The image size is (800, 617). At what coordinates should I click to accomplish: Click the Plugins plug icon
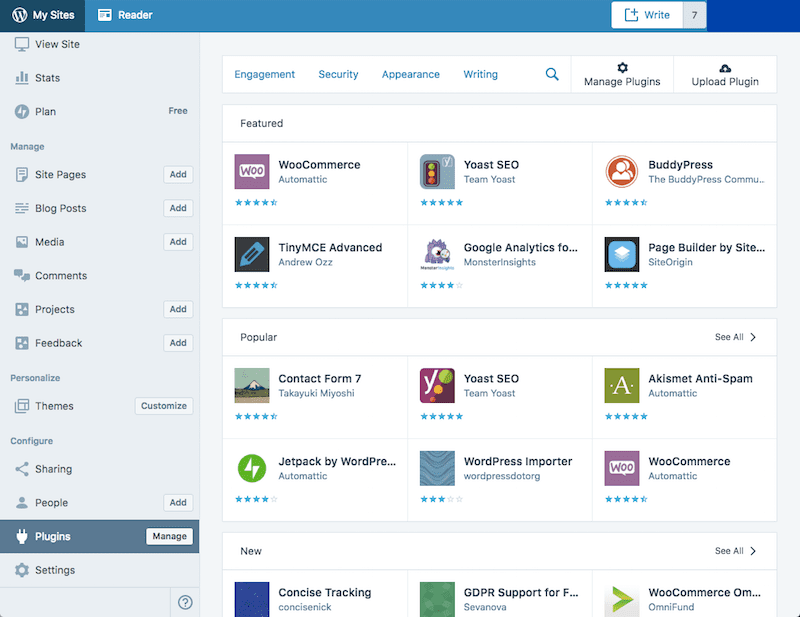click(22, 536)
